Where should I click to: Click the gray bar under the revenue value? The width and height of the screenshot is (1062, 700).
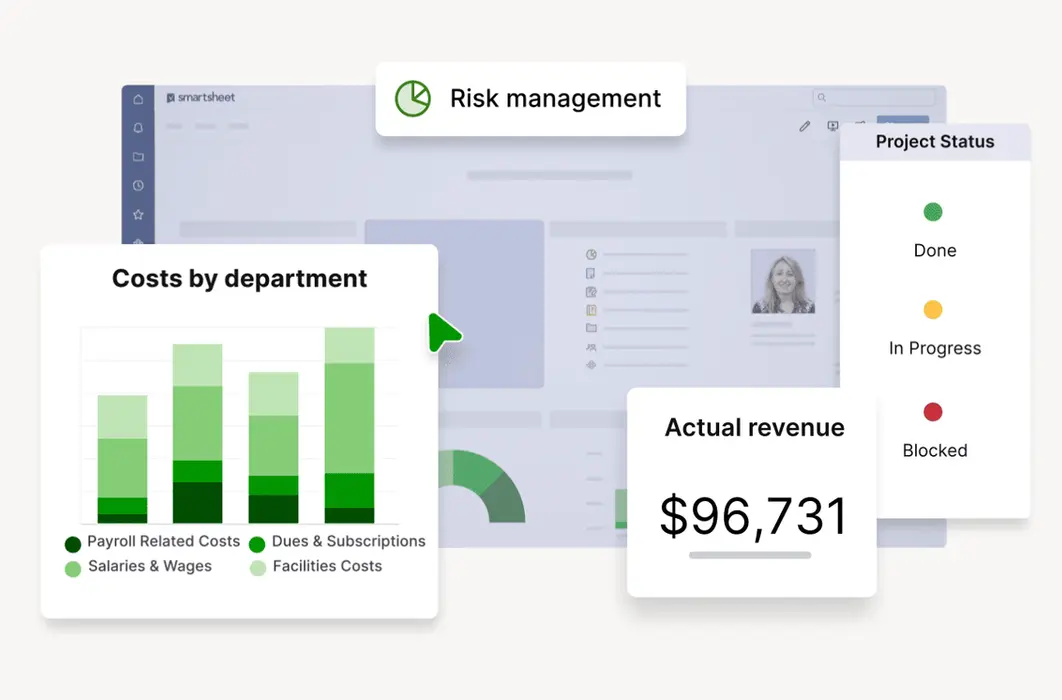750,555
